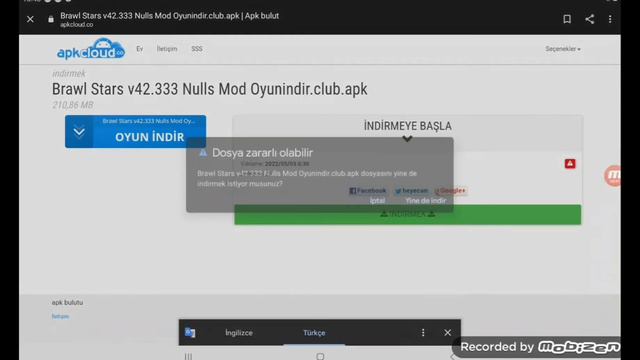The height and width of the screenshot is (360, 640).
Task: Select the Türkçe translation tab
Action: pos(314,333)
